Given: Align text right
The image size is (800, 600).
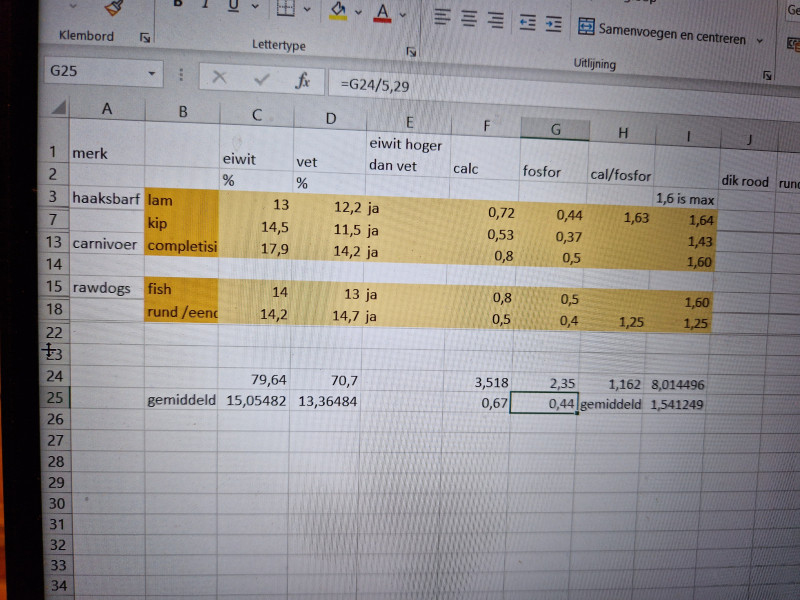Looking at the screenshot, I should pyautogui.click(x=495, y=20).
